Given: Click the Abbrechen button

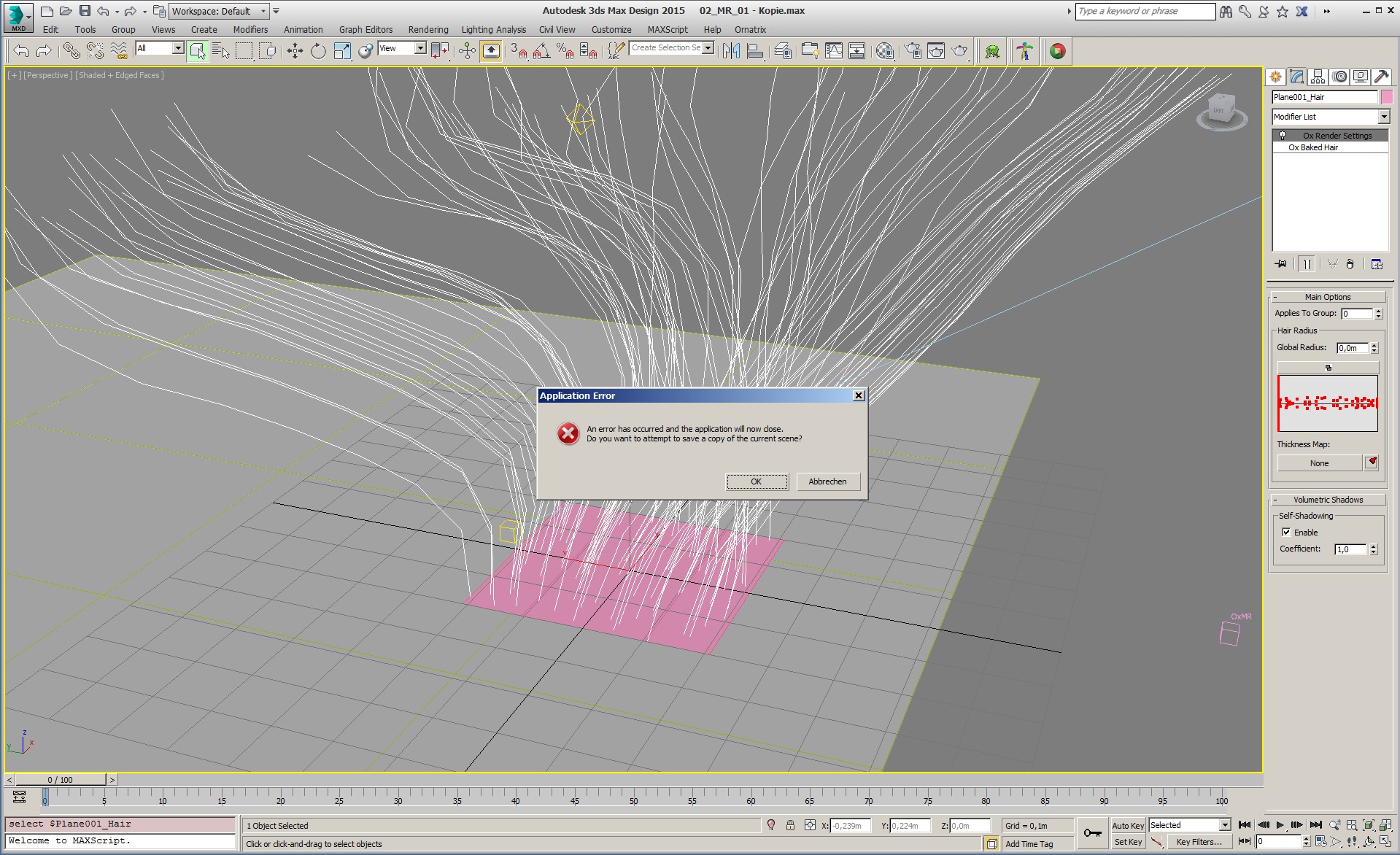Looking at the screenshot, I should point(827,481).
